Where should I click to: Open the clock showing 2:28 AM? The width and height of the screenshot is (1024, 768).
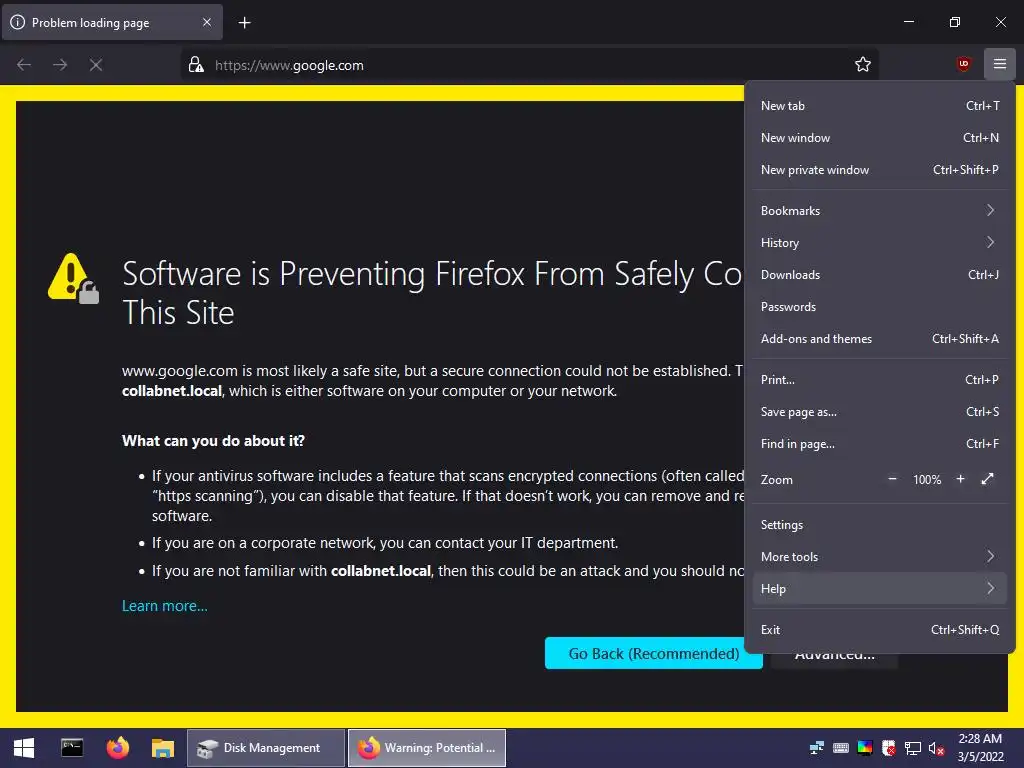coord(980,748)
